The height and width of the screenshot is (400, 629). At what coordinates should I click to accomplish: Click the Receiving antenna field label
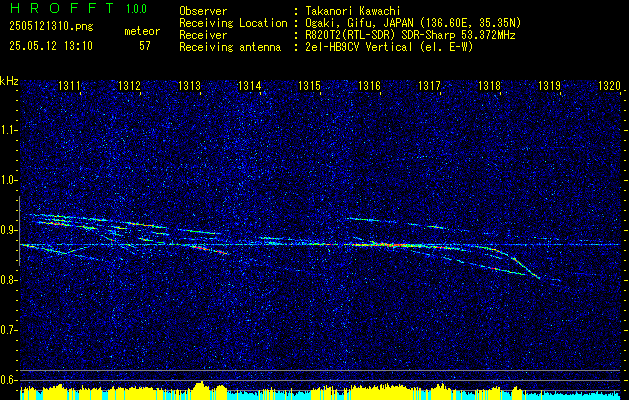[x=230, y=47]
